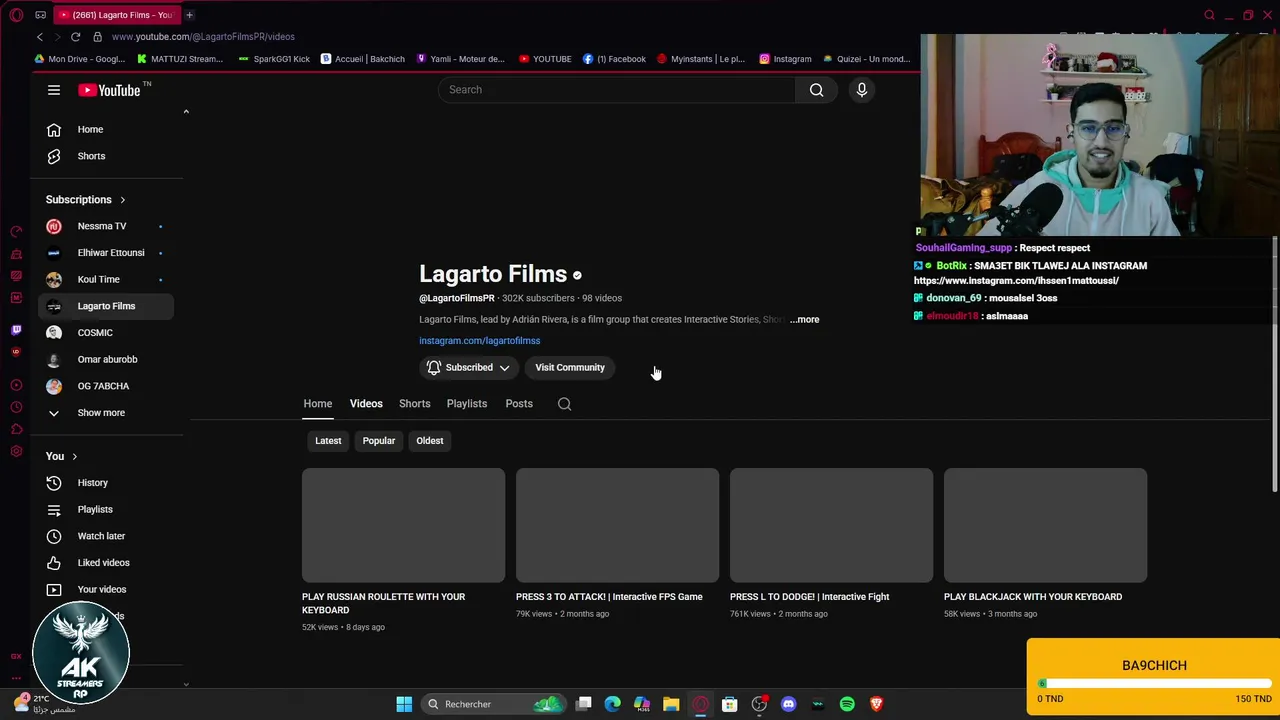Open Twitch in Opera sidebar
The width and height of the screenshot is (1280, 720).
tap(16, 330)
